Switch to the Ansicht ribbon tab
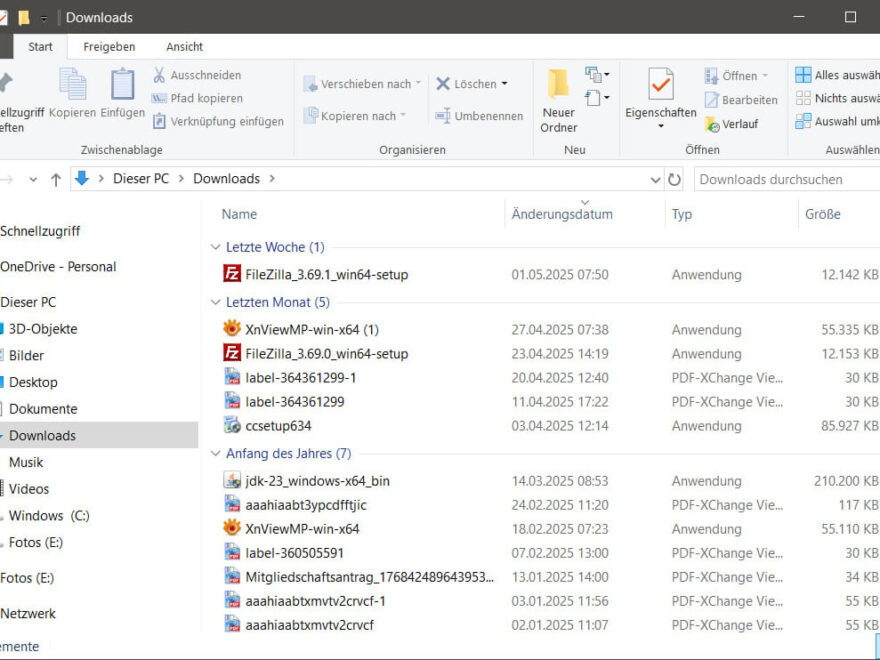The height and width of the screenshot is (660, 880). [184, 47]
